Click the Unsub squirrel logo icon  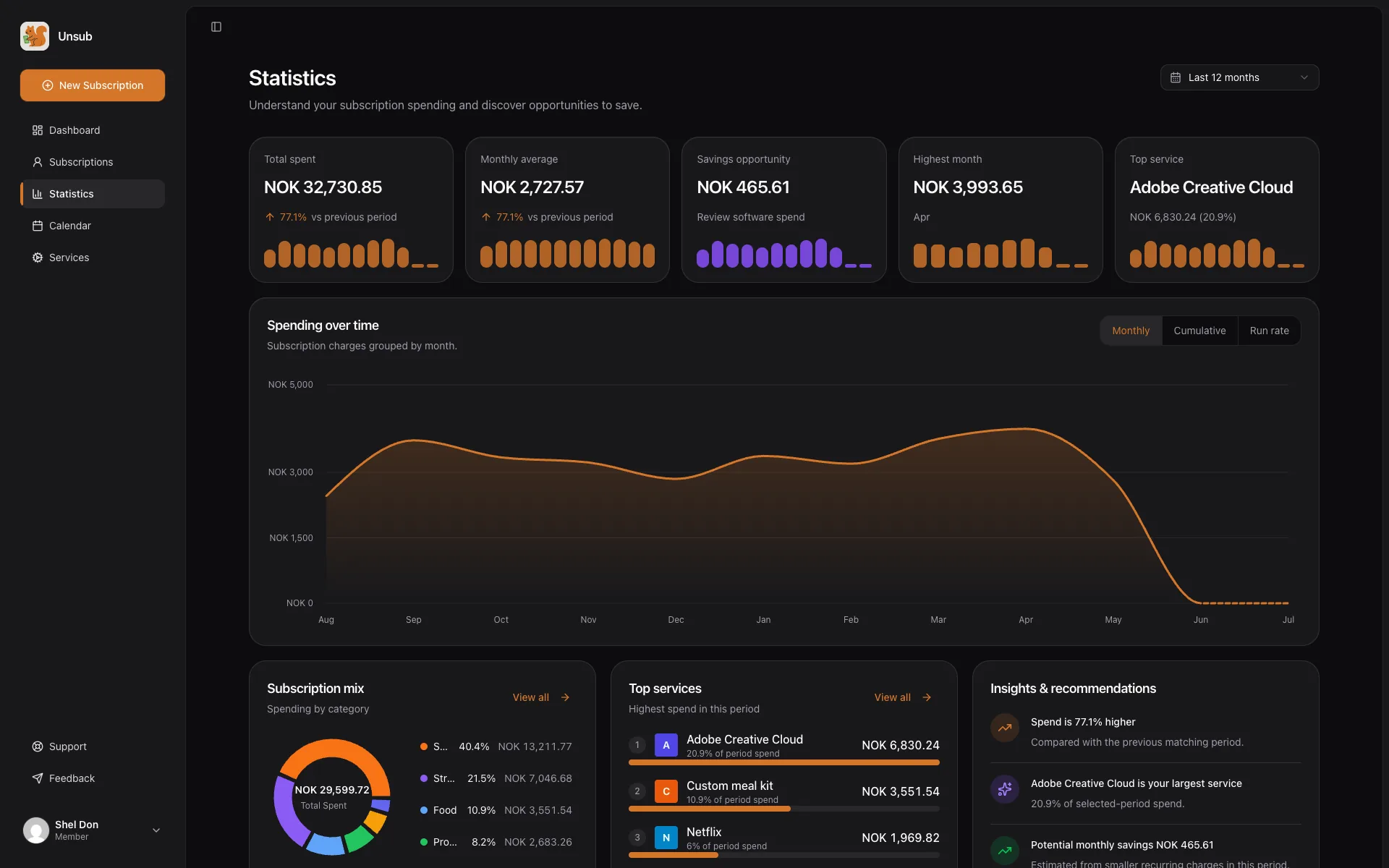point(35,36)
